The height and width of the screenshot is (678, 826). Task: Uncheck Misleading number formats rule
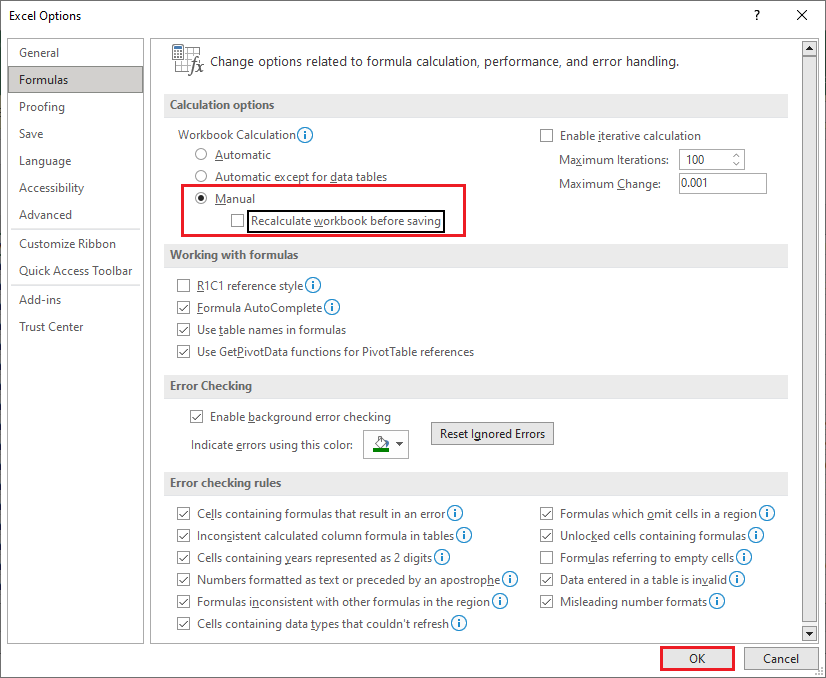546,602
